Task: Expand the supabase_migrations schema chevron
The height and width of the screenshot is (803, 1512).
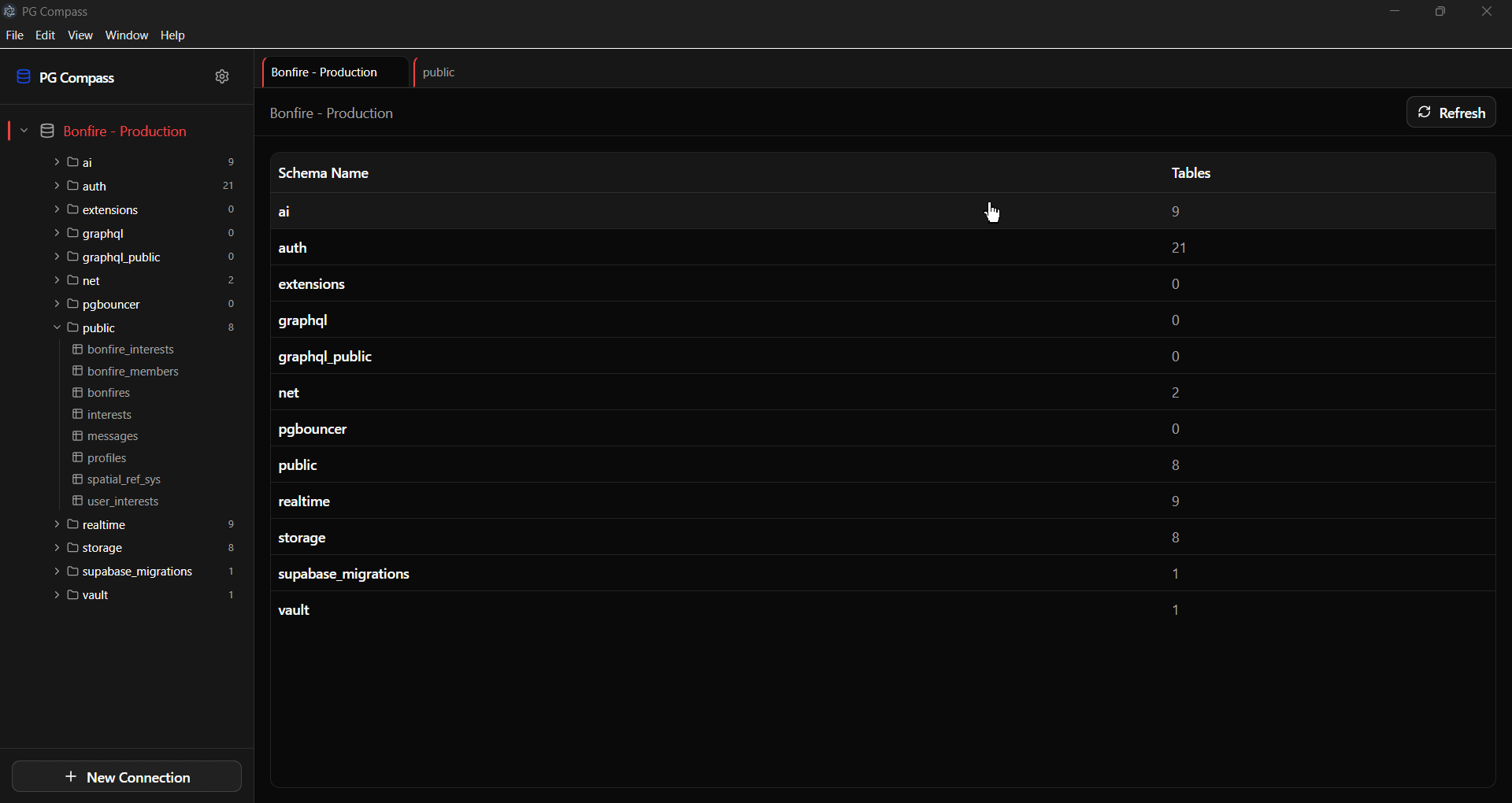Action: (57, 572)
